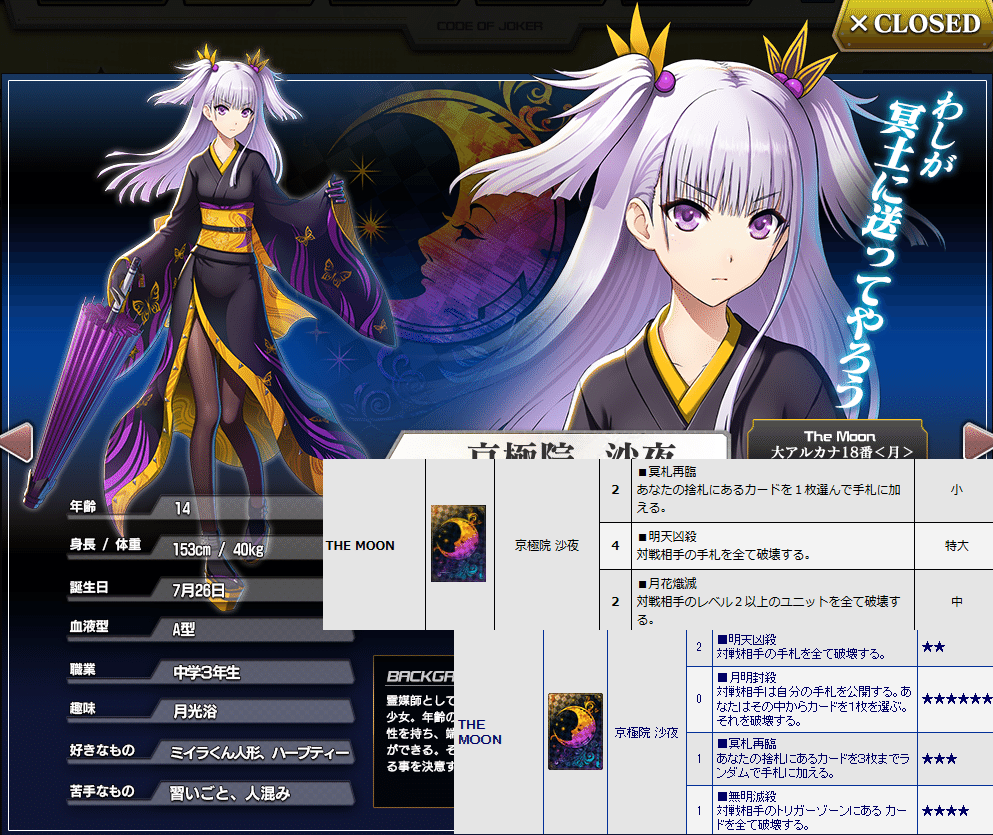Click the '月花殲滅' ability row
Image resolution: width=993 pixels, height=835 pixels.
pyautogui.click(x=773, y=600)
